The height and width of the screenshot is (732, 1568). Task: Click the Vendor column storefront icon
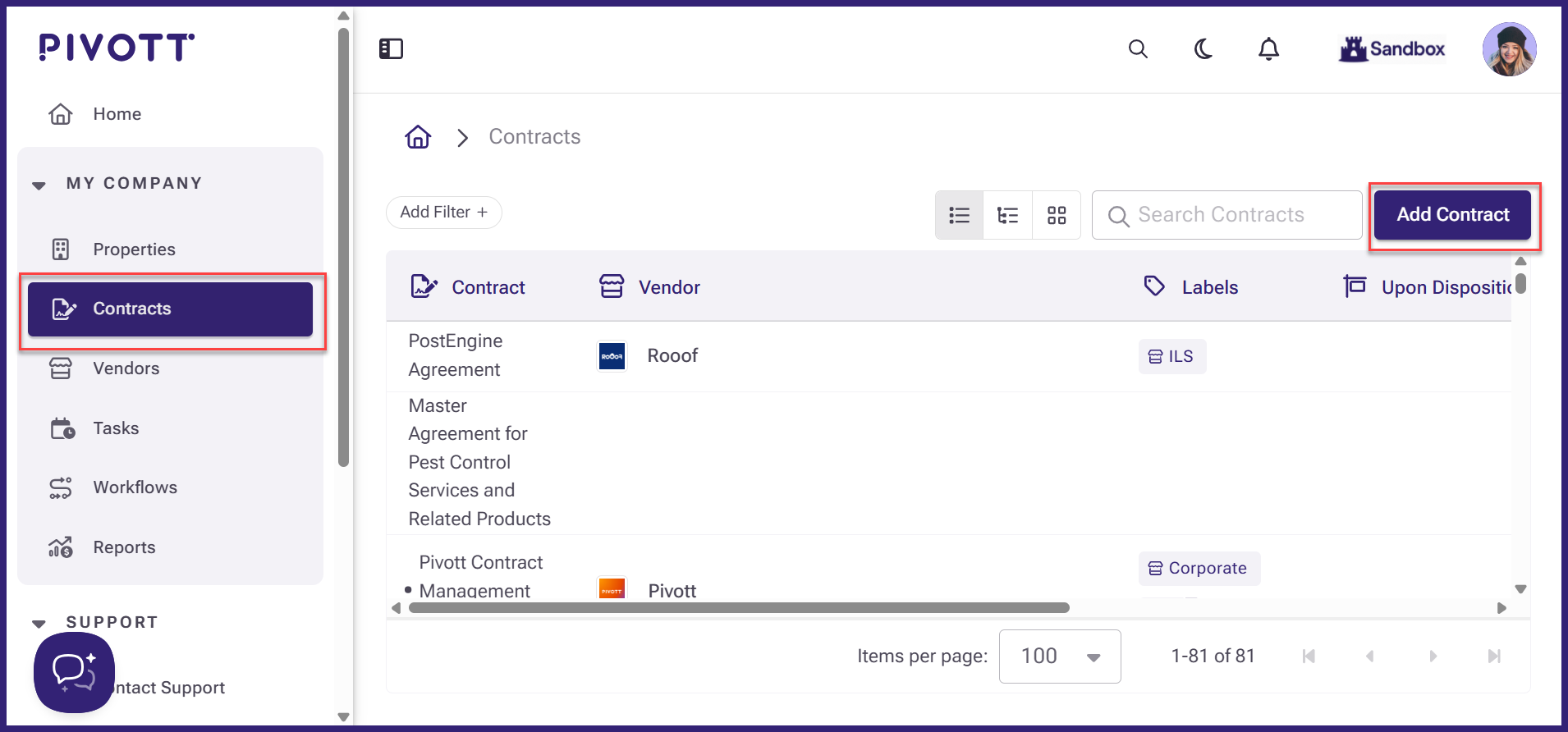click(612, 286)
